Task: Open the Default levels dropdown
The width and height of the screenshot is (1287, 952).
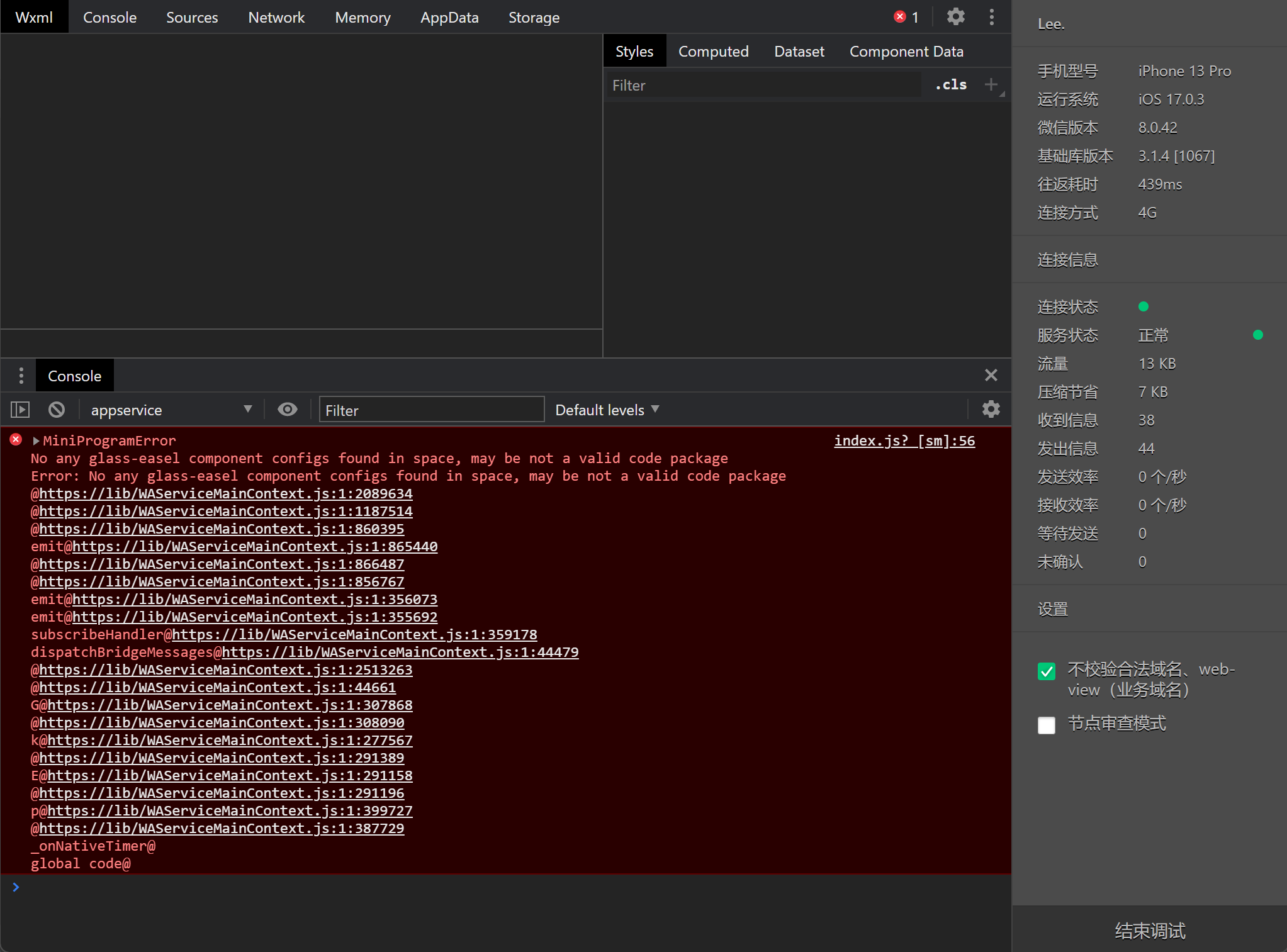Action: 607,410
